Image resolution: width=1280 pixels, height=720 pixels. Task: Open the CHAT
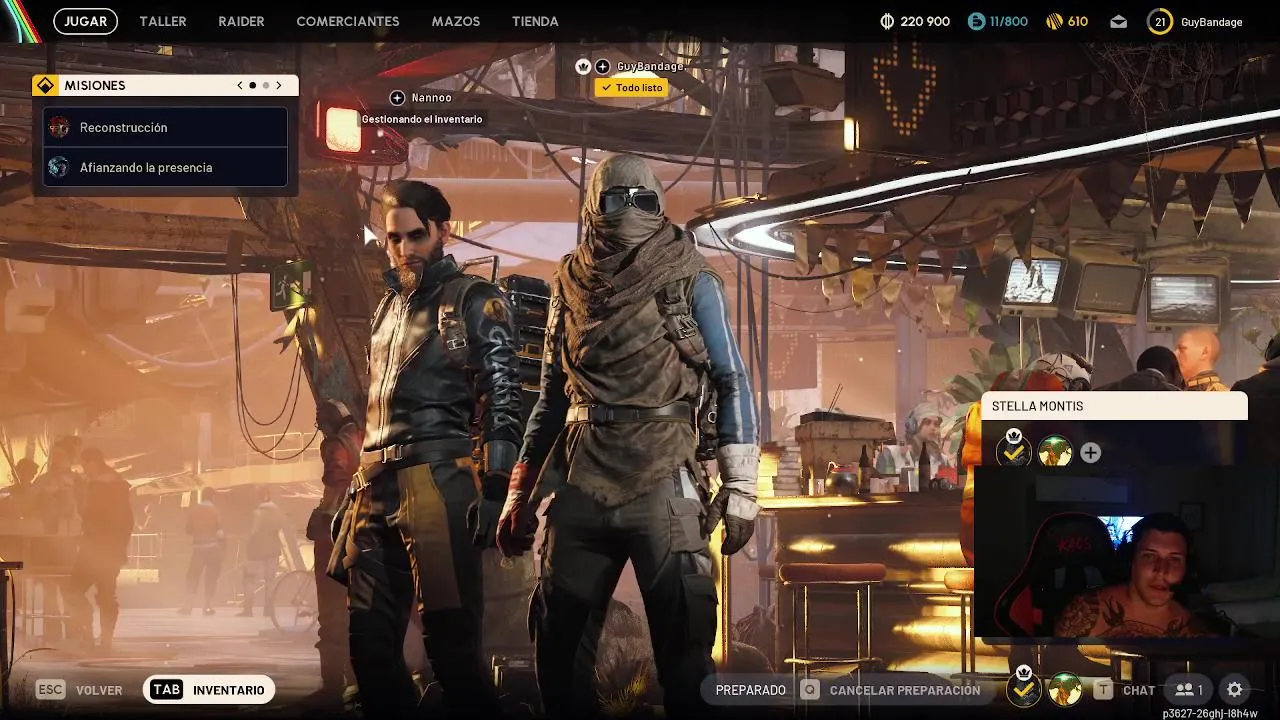pos(1139,690)
